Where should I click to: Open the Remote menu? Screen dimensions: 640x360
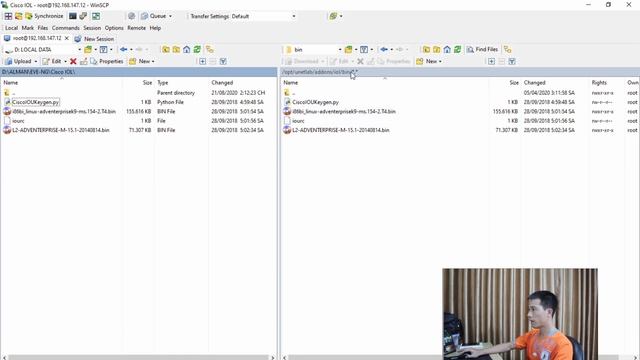(136, 28)
